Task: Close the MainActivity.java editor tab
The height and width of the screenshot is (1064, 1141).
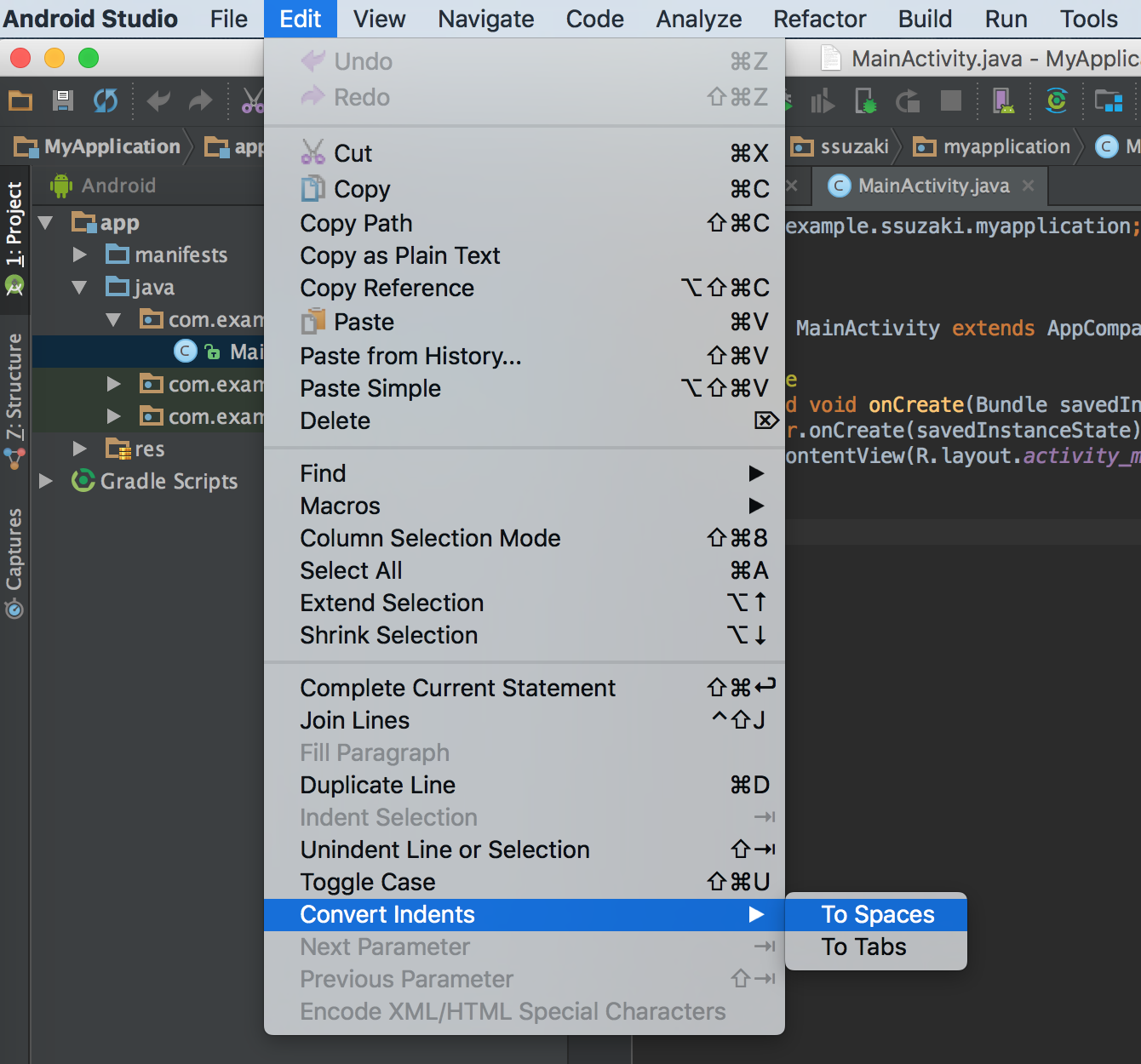Action: click(x=1029, y=186)
